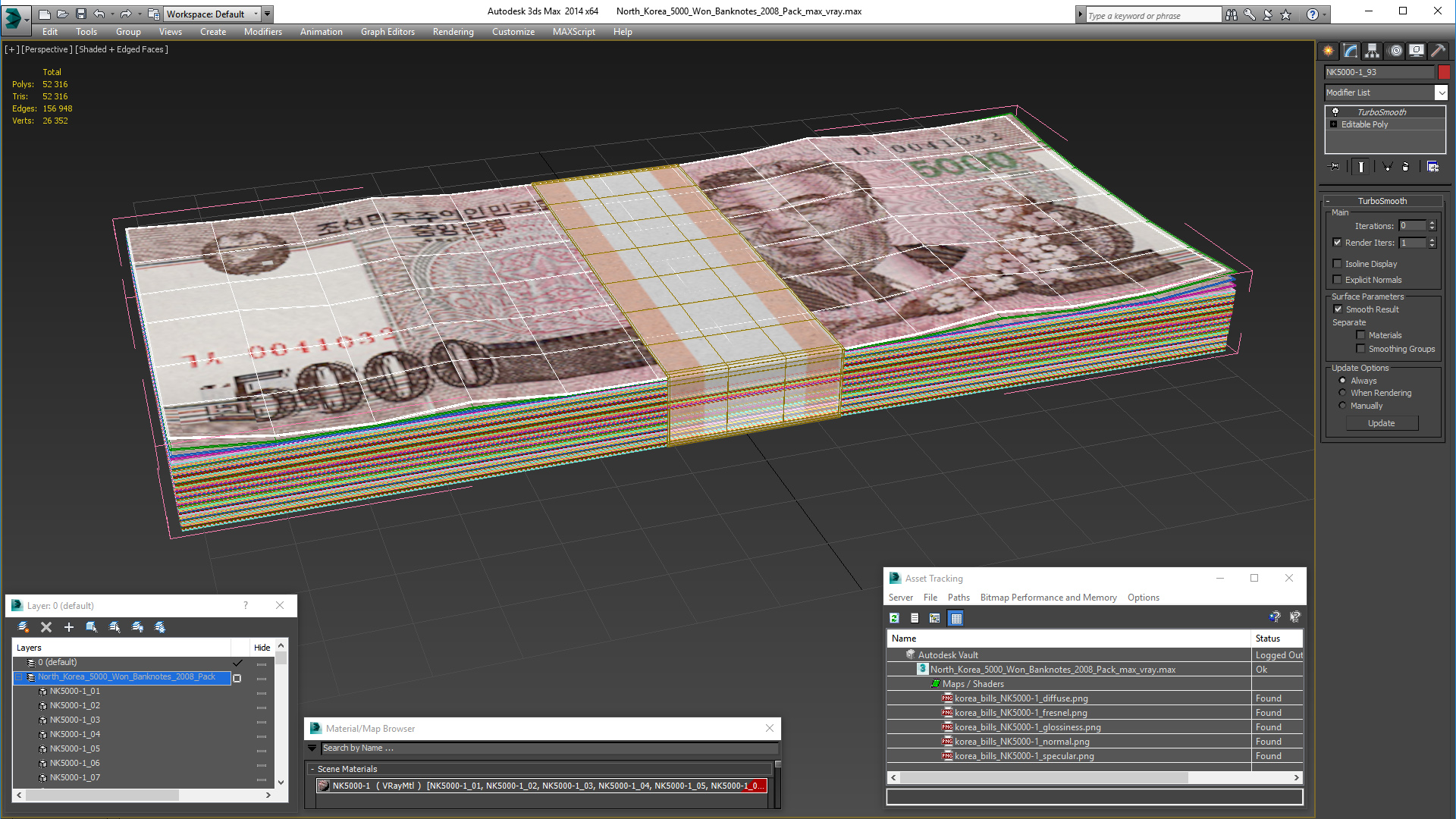The height and width of the screenshot is (819, 1456).
Task: Open the Hierarchy command panel tab
Action: [1373, 51]
